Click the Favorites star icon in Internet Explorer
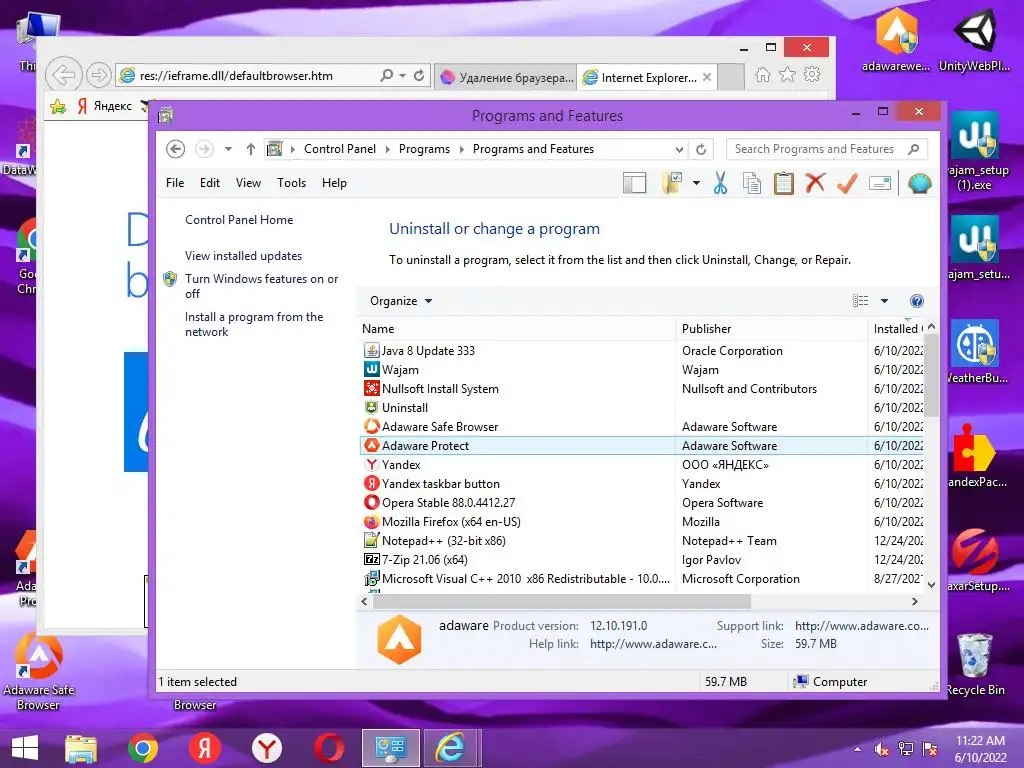 tap(787, 74)
